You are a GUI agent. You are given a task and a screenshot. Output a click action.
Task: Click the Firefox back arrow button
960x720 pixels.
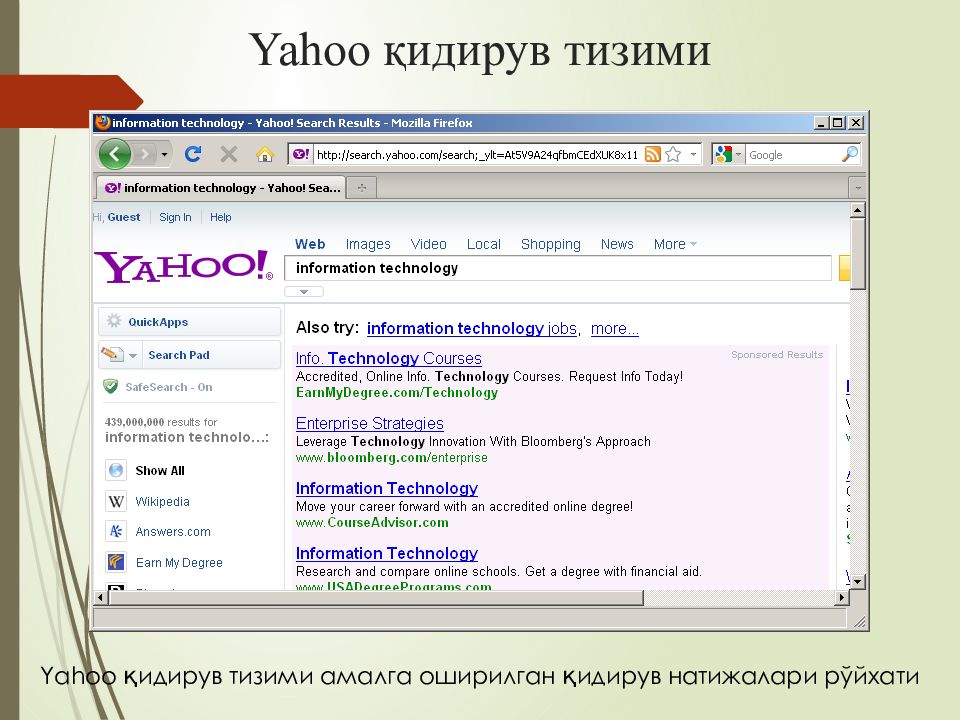click(x=115, y=154)
